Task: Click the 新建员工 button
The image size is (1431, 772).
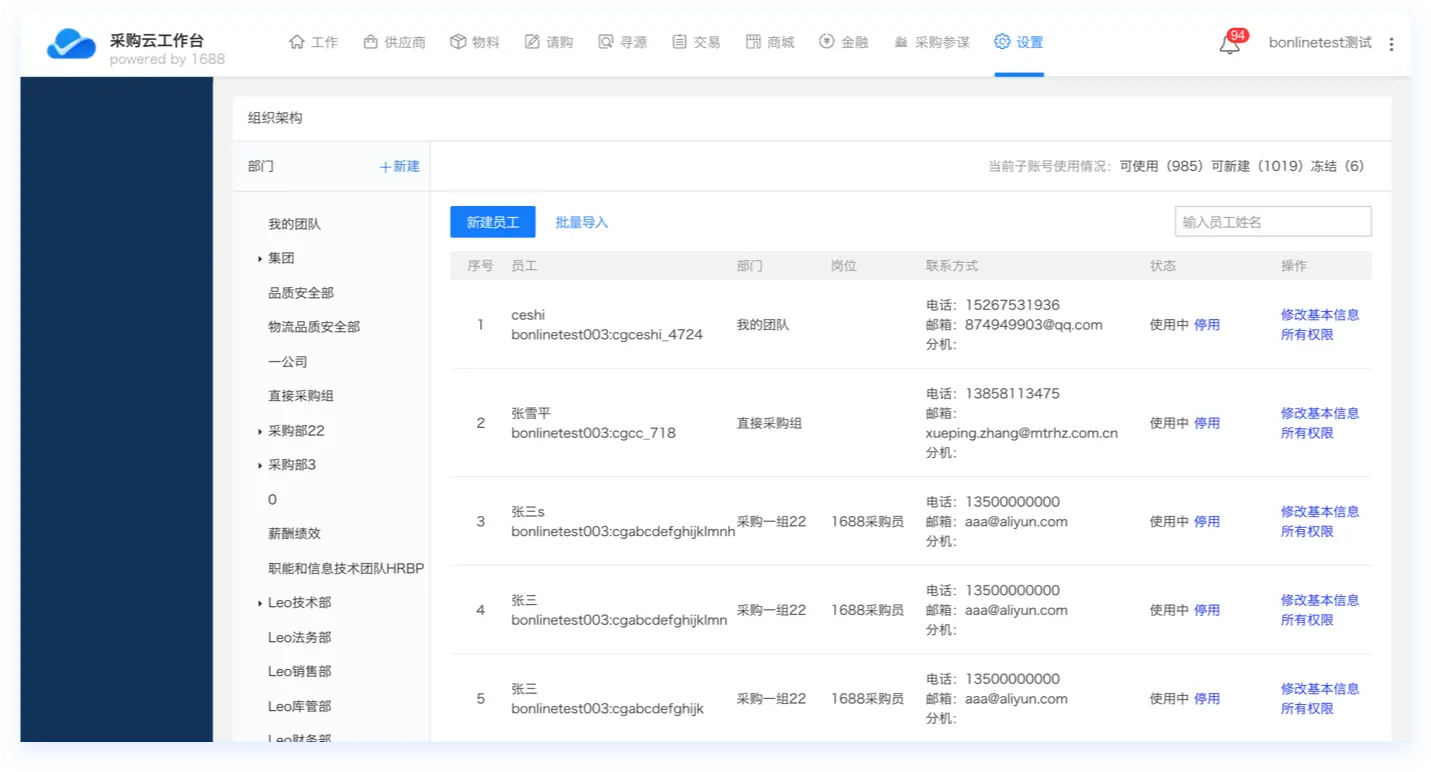Action: click(493, 222)
